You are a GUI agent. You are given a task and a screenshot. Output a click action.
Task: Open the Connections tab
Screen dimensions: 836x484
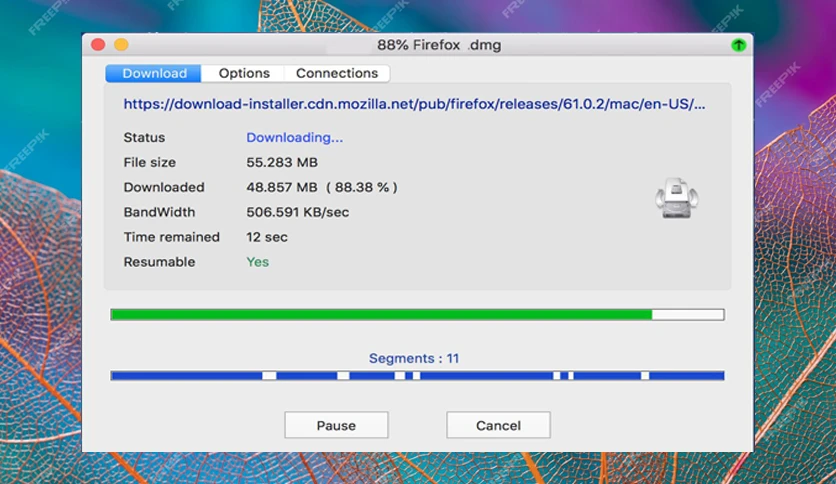coord(337,73)
